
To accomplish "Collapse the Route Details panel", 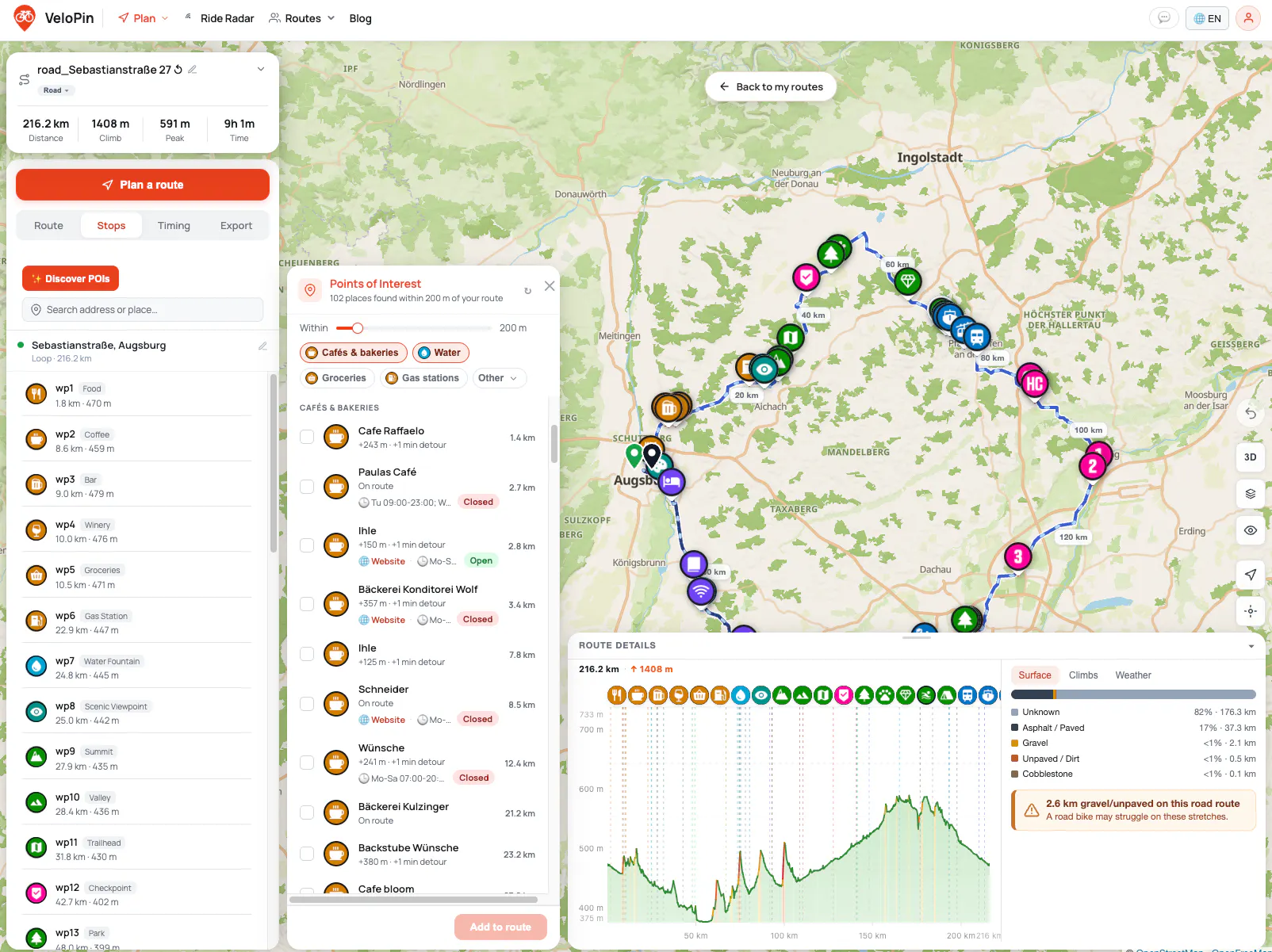I will [x=1251, y=646].
